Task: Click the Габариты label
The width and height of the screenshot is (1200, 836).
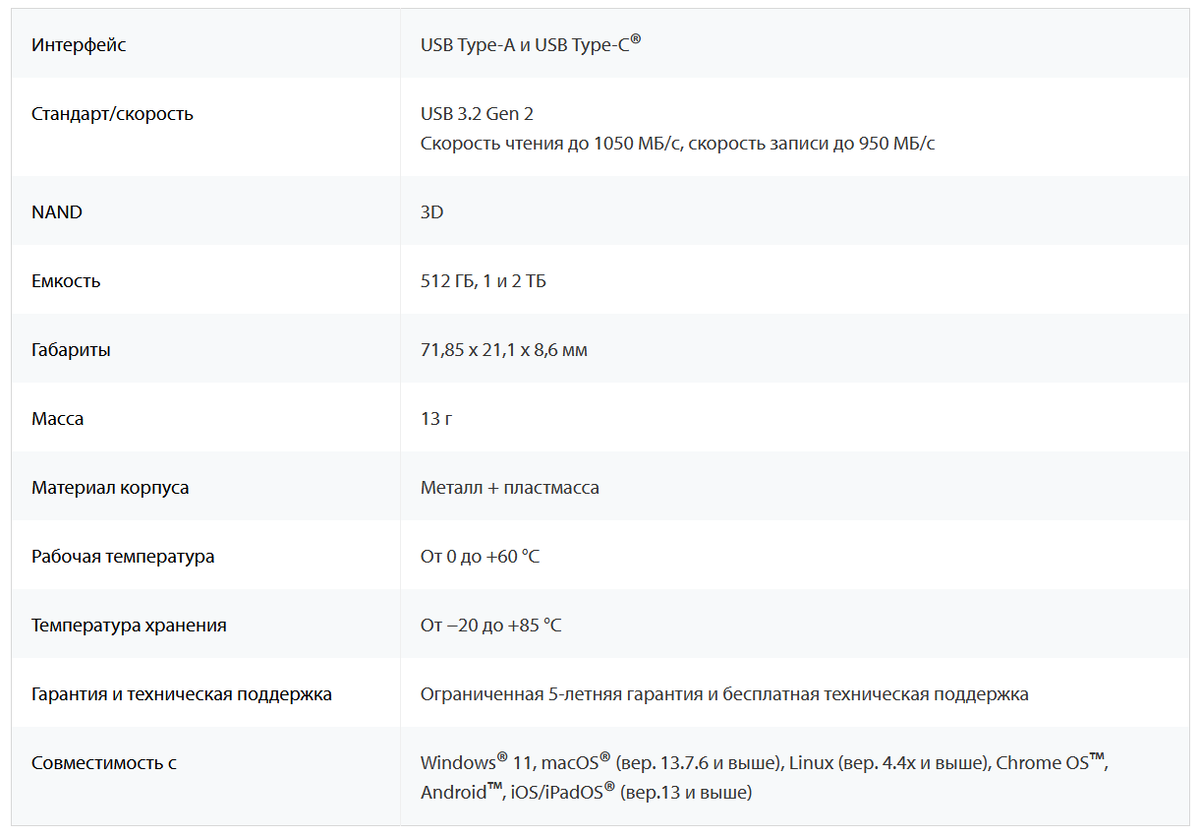Action: tap(71, 350)
